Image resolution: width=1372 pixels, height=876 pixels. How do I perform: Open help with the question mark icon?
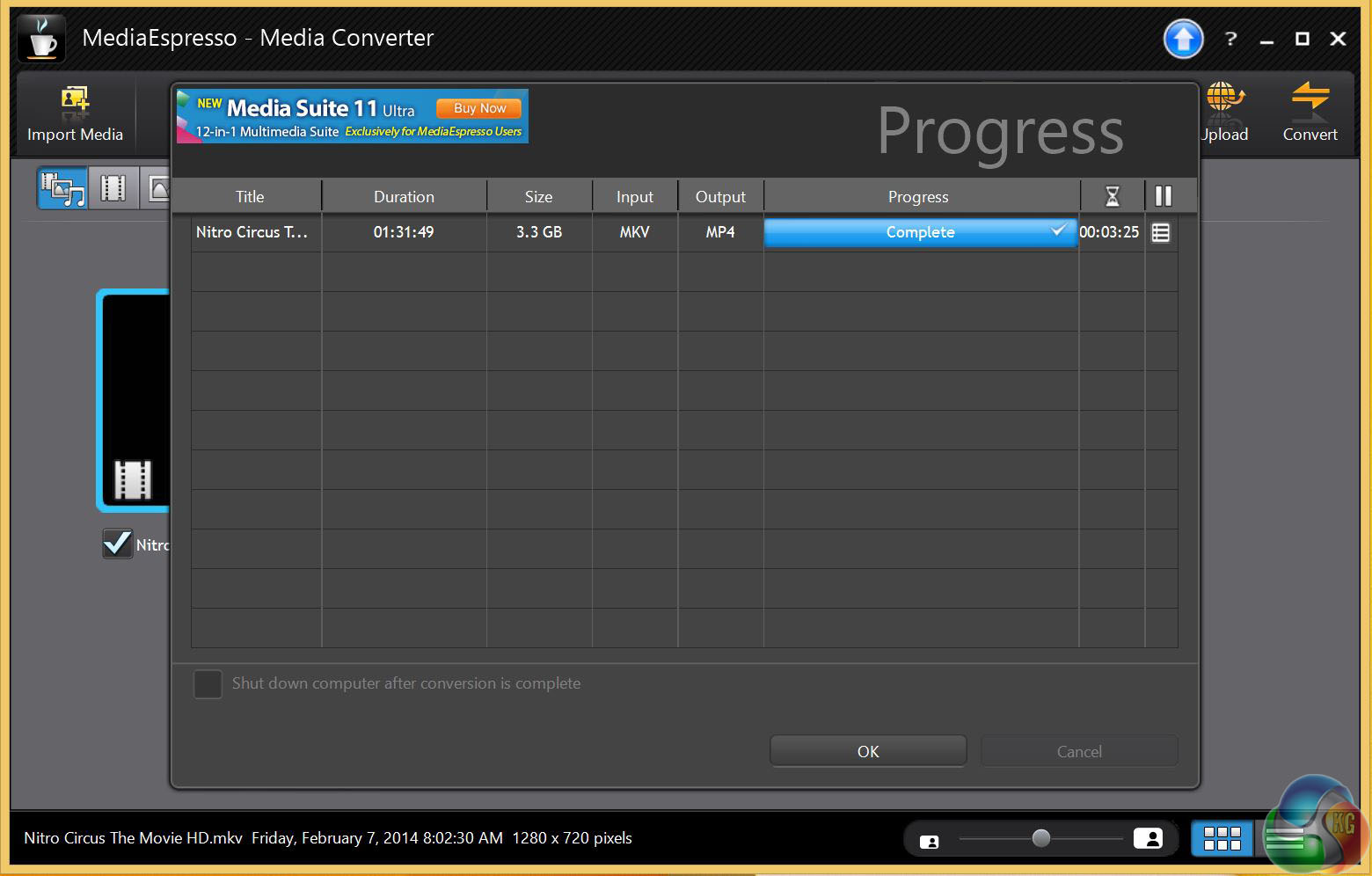coord(1230,39)
